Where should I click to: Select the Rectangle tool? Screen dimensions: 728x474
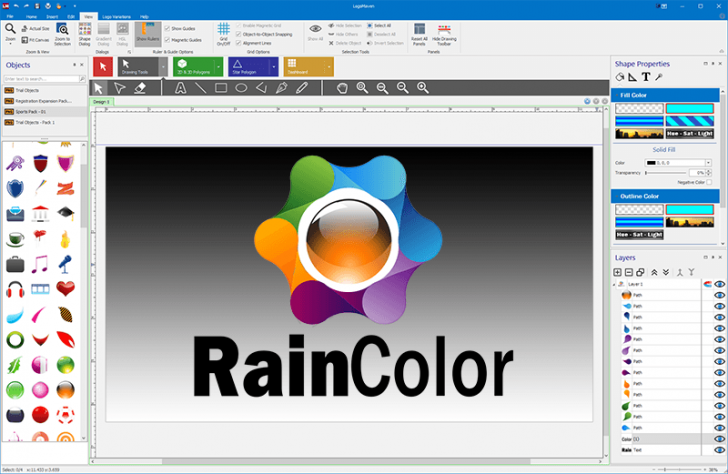(221, 88)
